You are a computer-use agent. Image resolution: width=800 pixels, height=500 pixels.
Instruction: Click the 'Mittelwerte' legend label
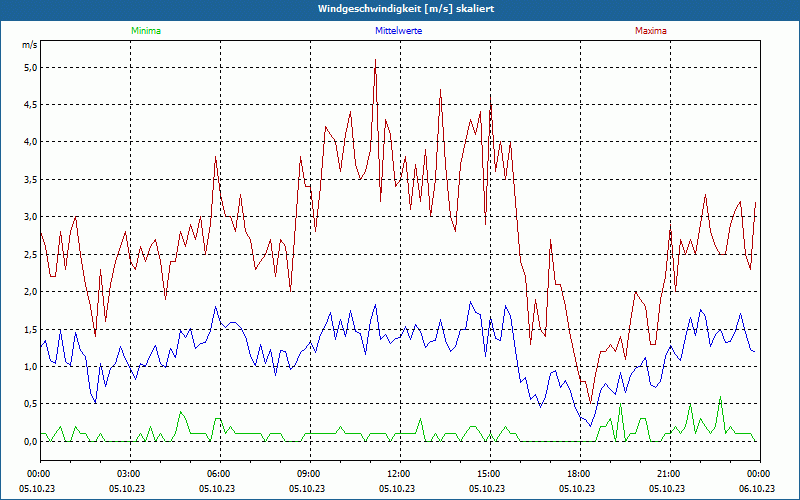coord(398,31)
